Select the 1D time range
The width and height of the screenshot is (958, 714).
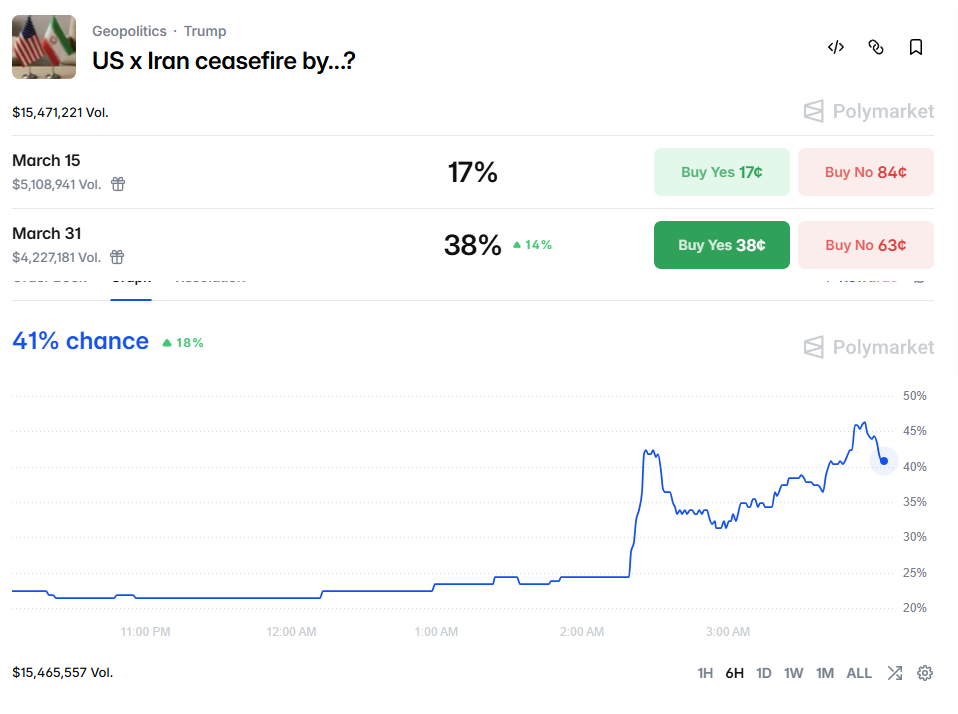point(764,673)
